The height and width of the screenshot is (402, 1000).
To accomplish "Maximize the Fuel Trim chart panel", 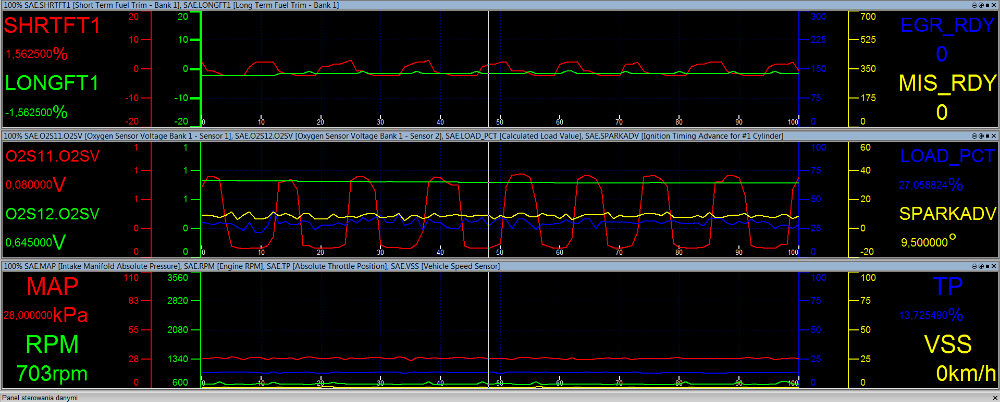I will coord(987,5).
